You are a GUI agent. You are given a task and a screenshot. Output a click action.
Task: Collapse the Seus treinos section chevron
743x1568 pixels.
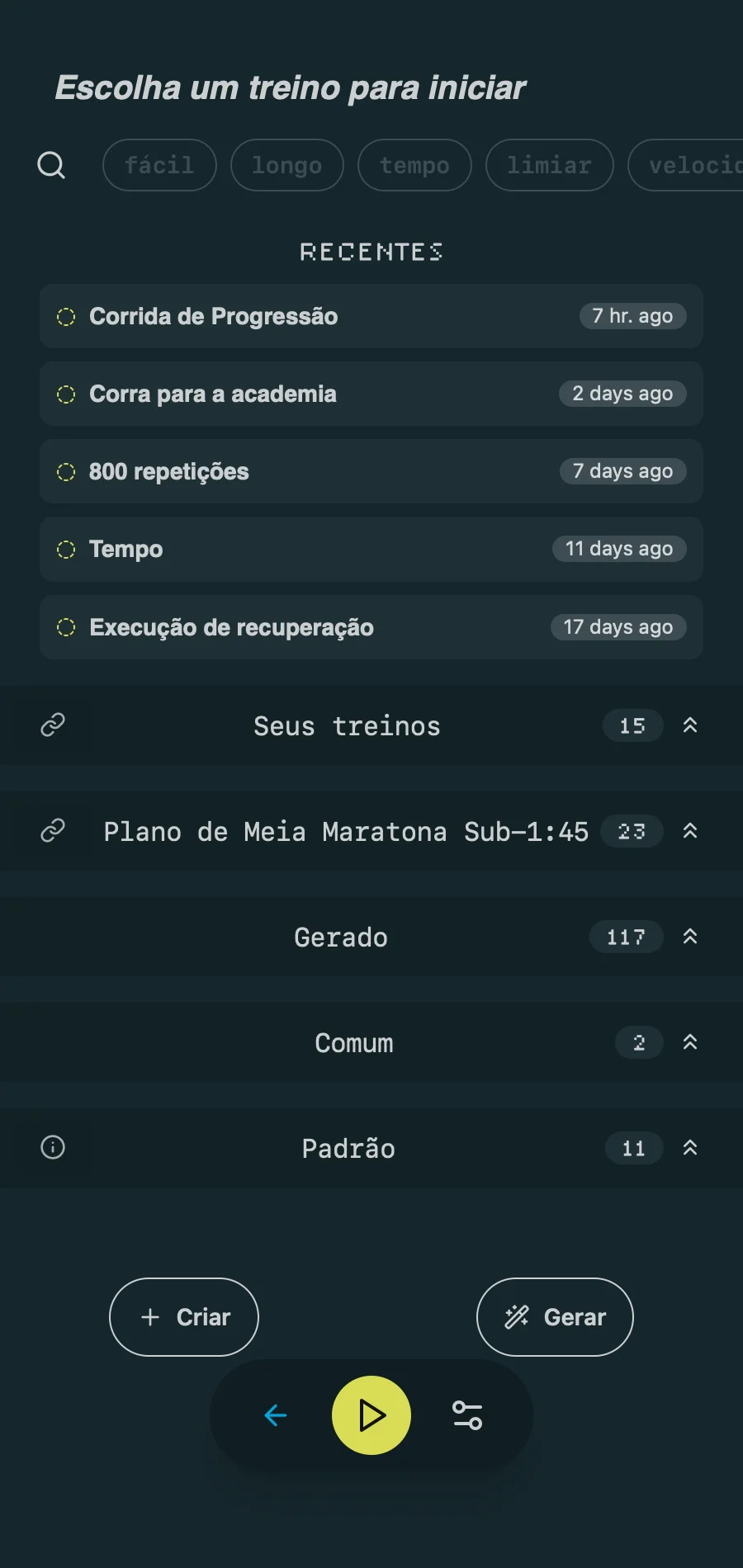(690, 725)
